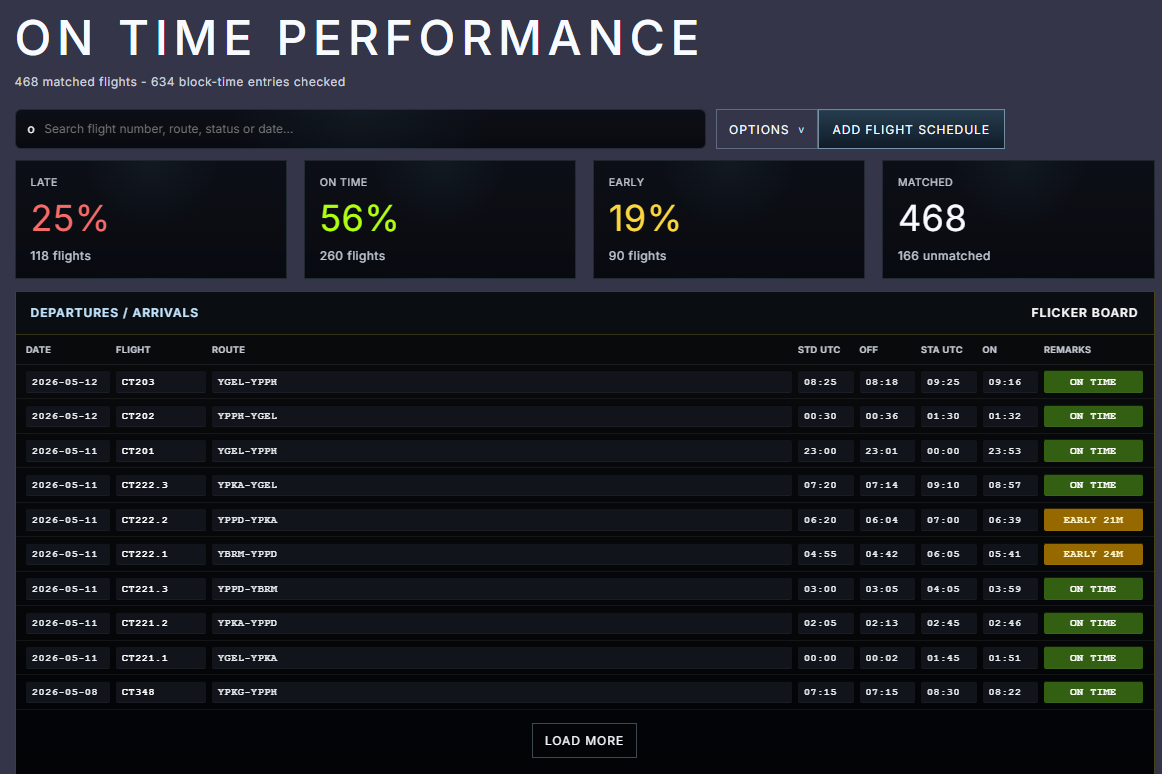Click the 90 flights text
This screenshot has height=774, width=1162.
point(637,256)
